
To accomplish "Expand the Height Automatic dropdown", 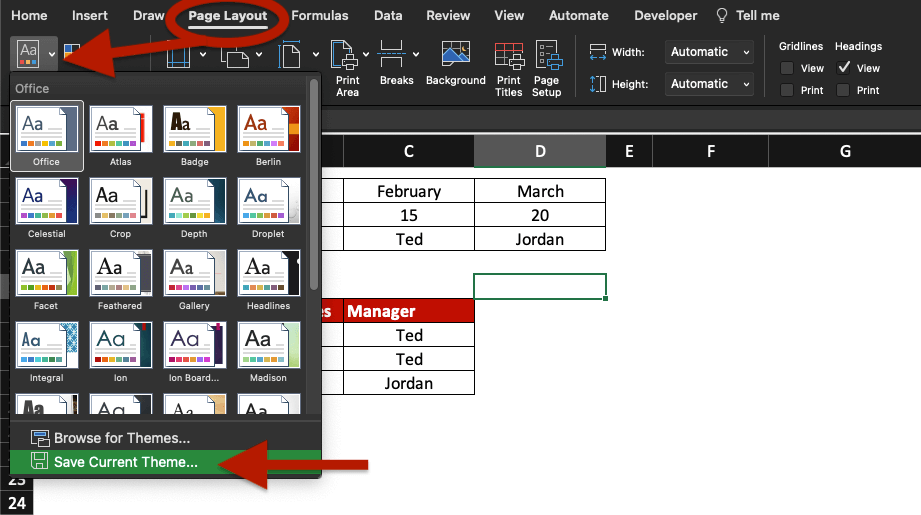I will pyautogui.click(x=710, y=84).
